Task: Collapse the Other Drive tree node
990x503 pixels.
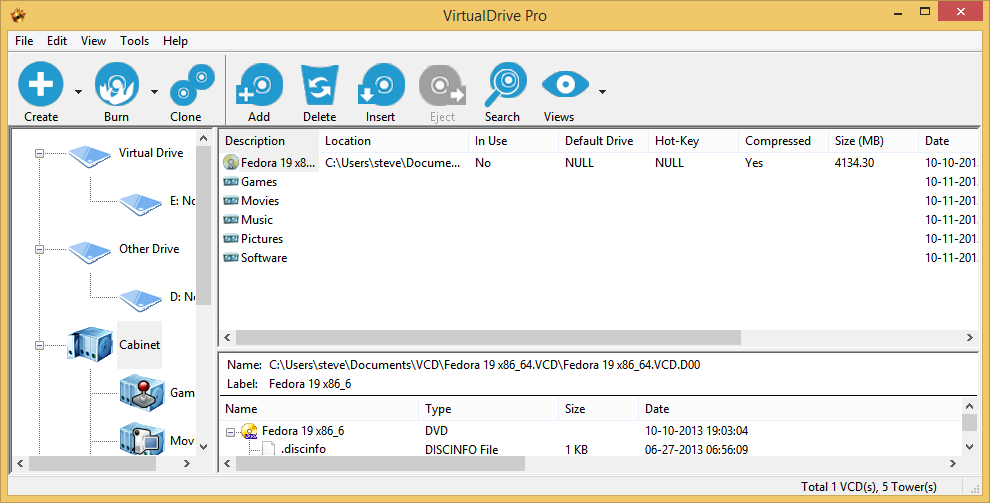Action: click(x=39, y=249)
